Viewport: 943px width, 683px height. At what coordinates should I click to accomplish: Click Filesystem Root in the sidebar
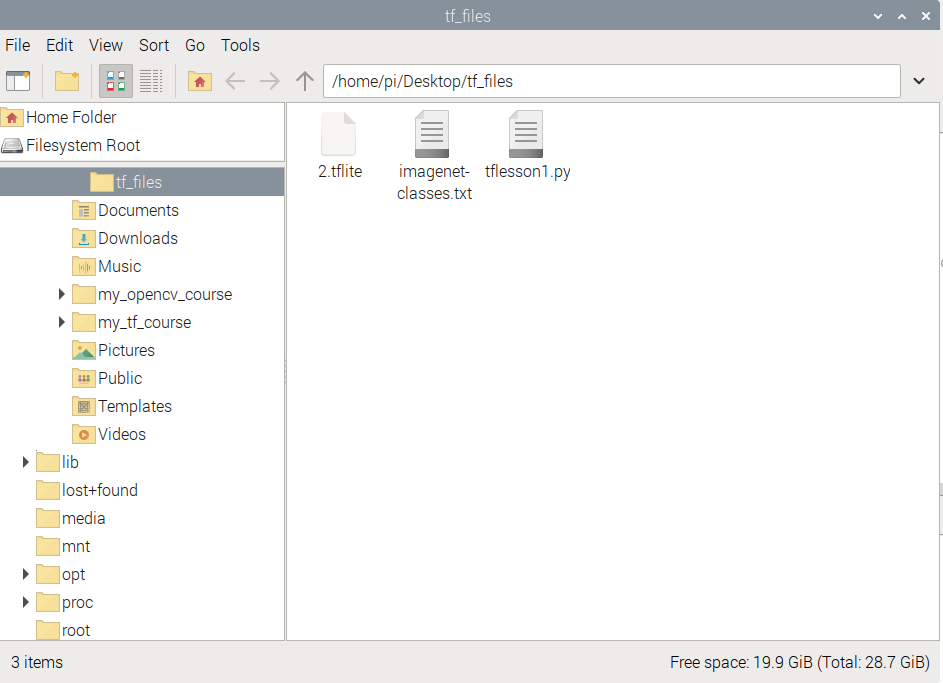click(x=82, y=145)
